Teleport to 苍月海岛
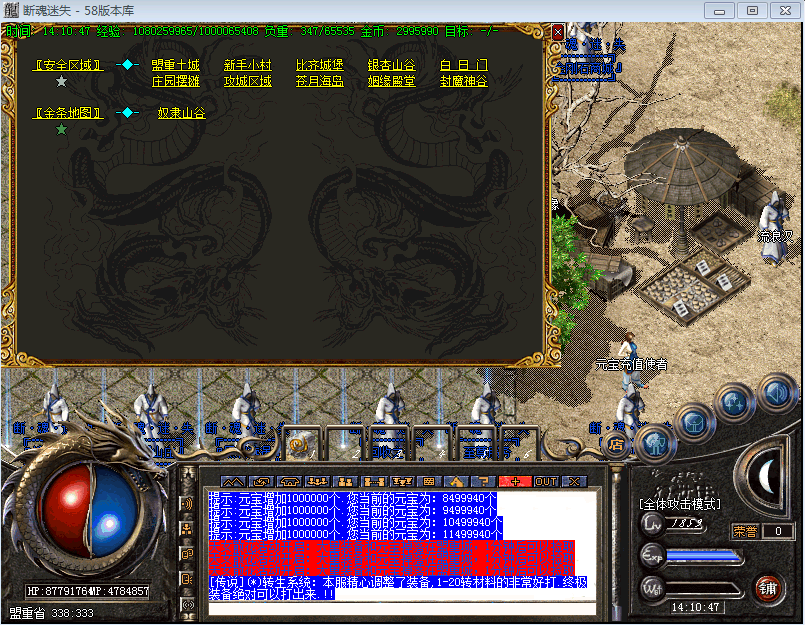 [319, 81]
